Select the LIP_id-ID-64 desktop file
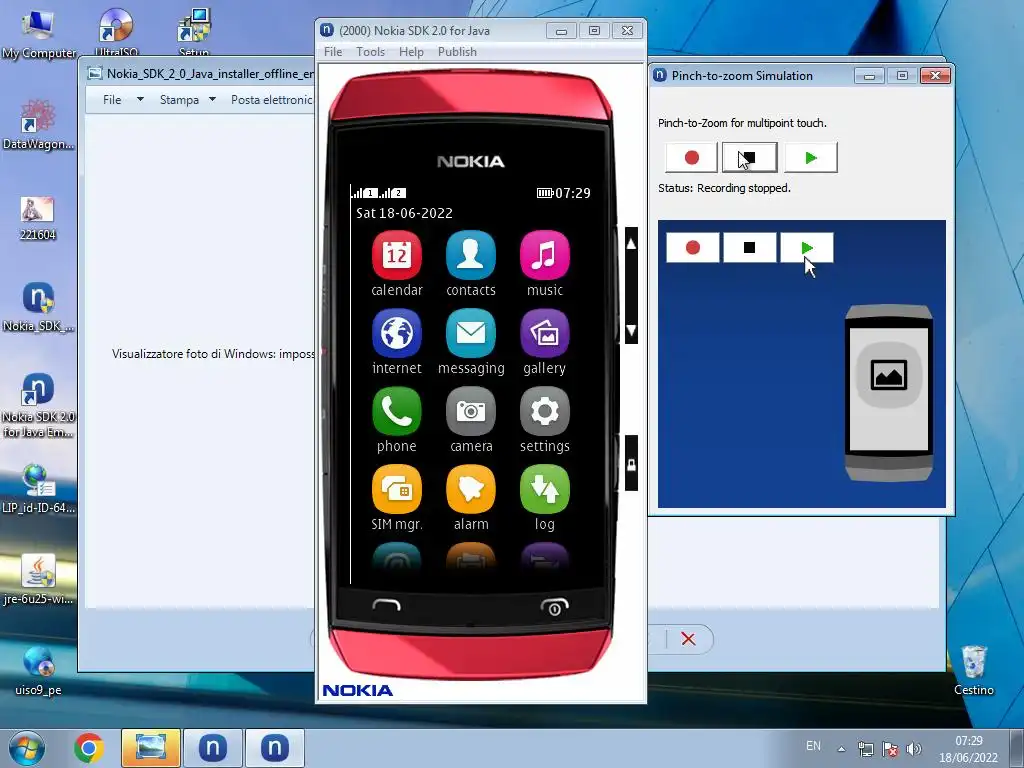 coord(38,488)
